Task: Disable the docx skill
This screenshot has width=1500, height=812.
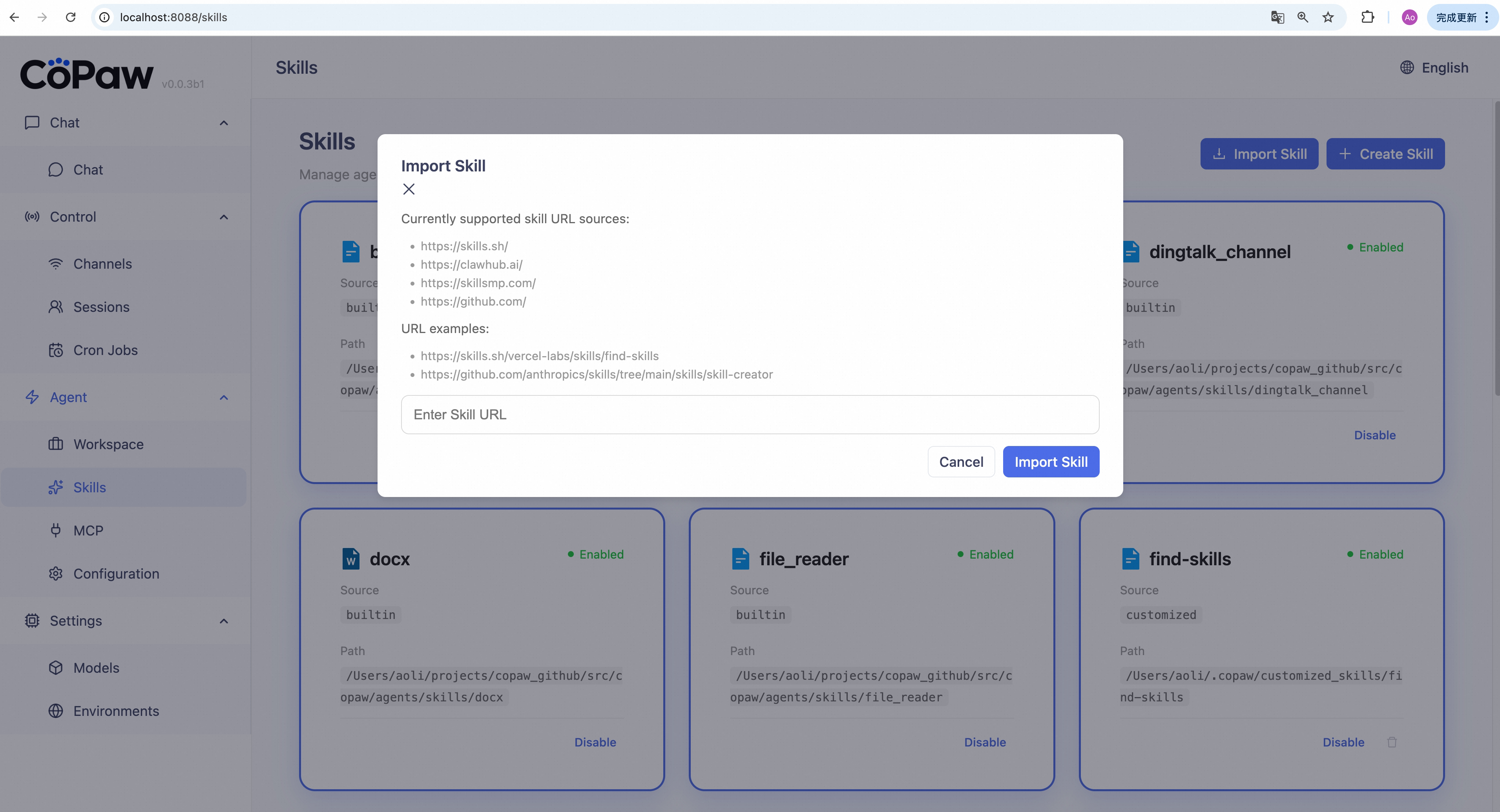Action: coord(595,742)
